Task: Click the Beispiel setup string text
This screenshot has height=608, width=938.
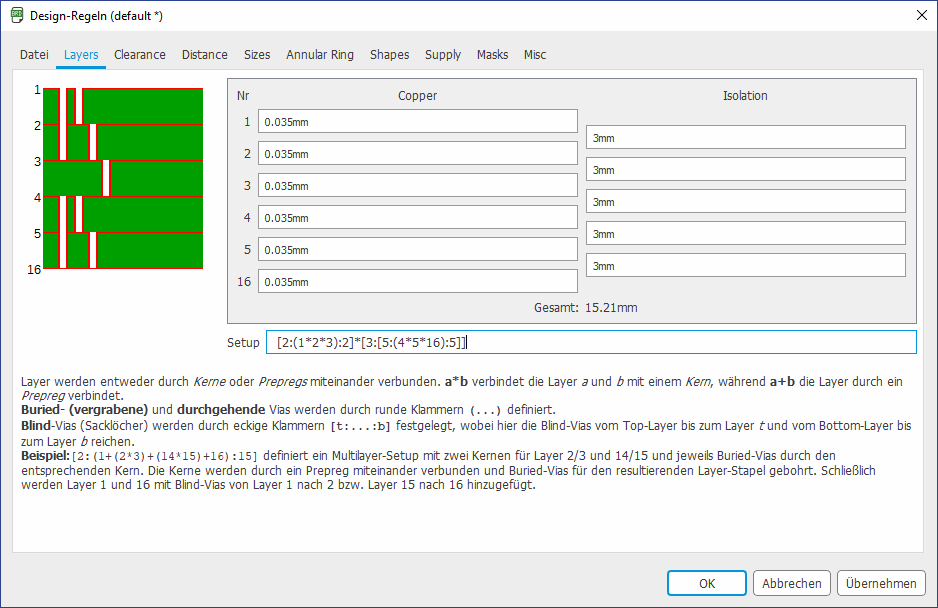Action: tap(165, 456)
